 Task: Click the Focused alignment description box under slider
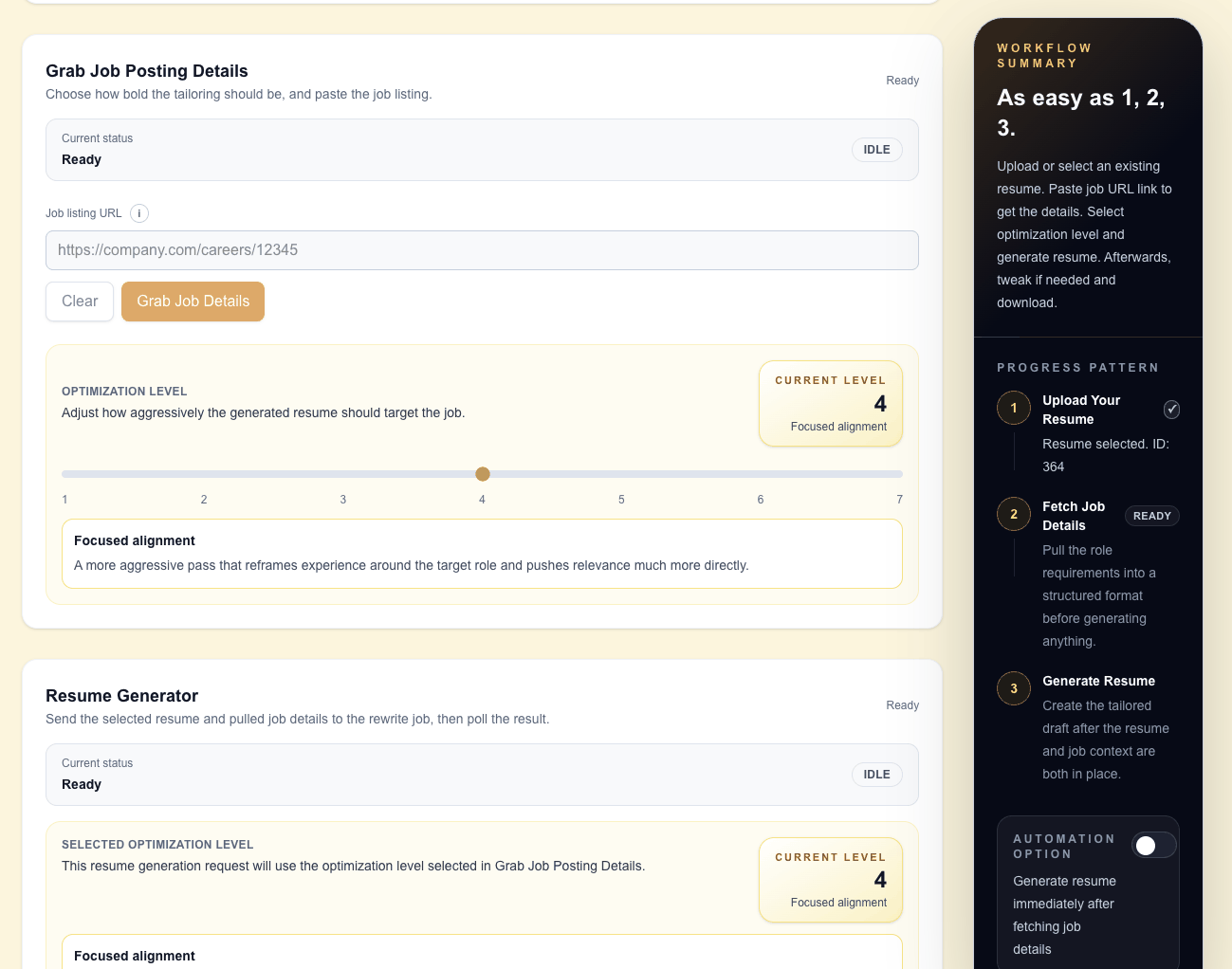tap(482, 554)
